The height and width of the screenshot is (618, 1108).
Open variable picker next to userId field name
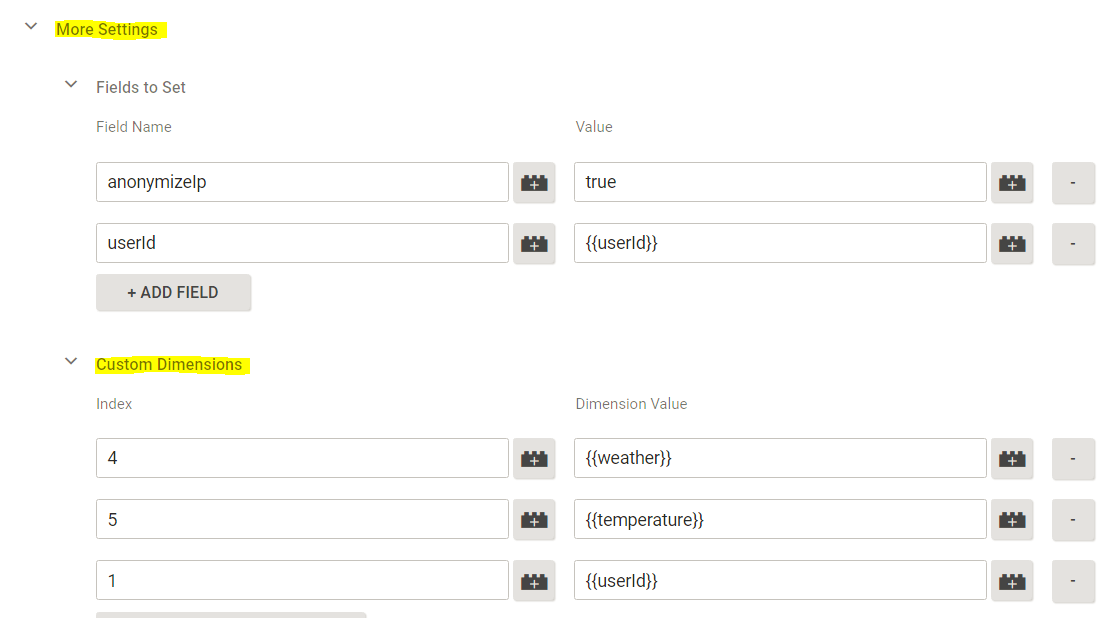(534, 243)
